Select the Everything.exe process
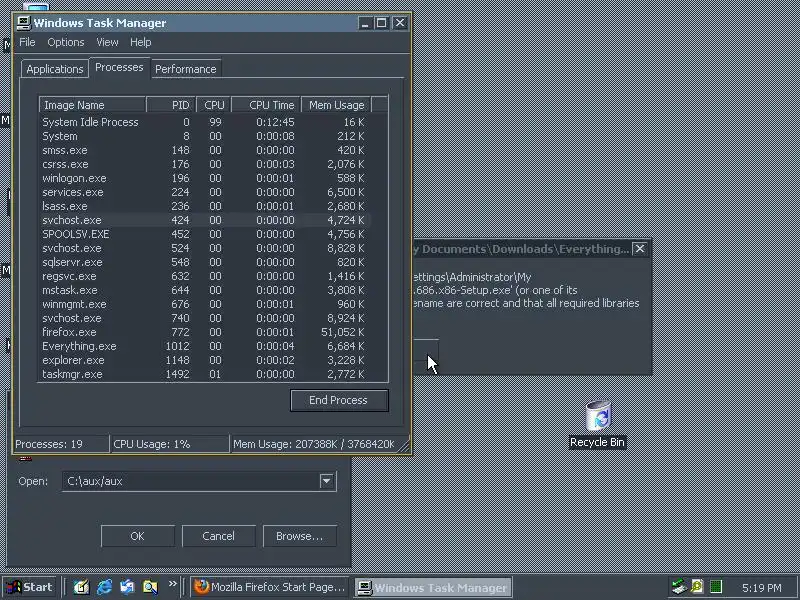 pos(205,346)
